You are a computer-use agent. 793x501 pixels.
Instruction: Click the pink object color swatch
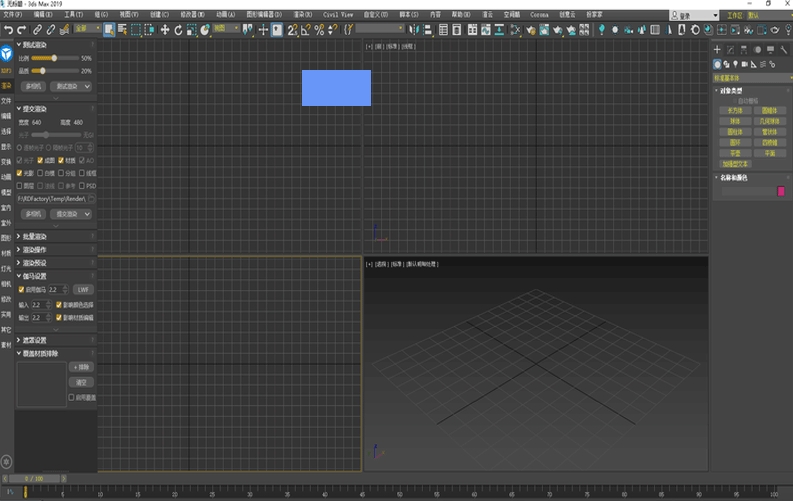pos(781,191)
